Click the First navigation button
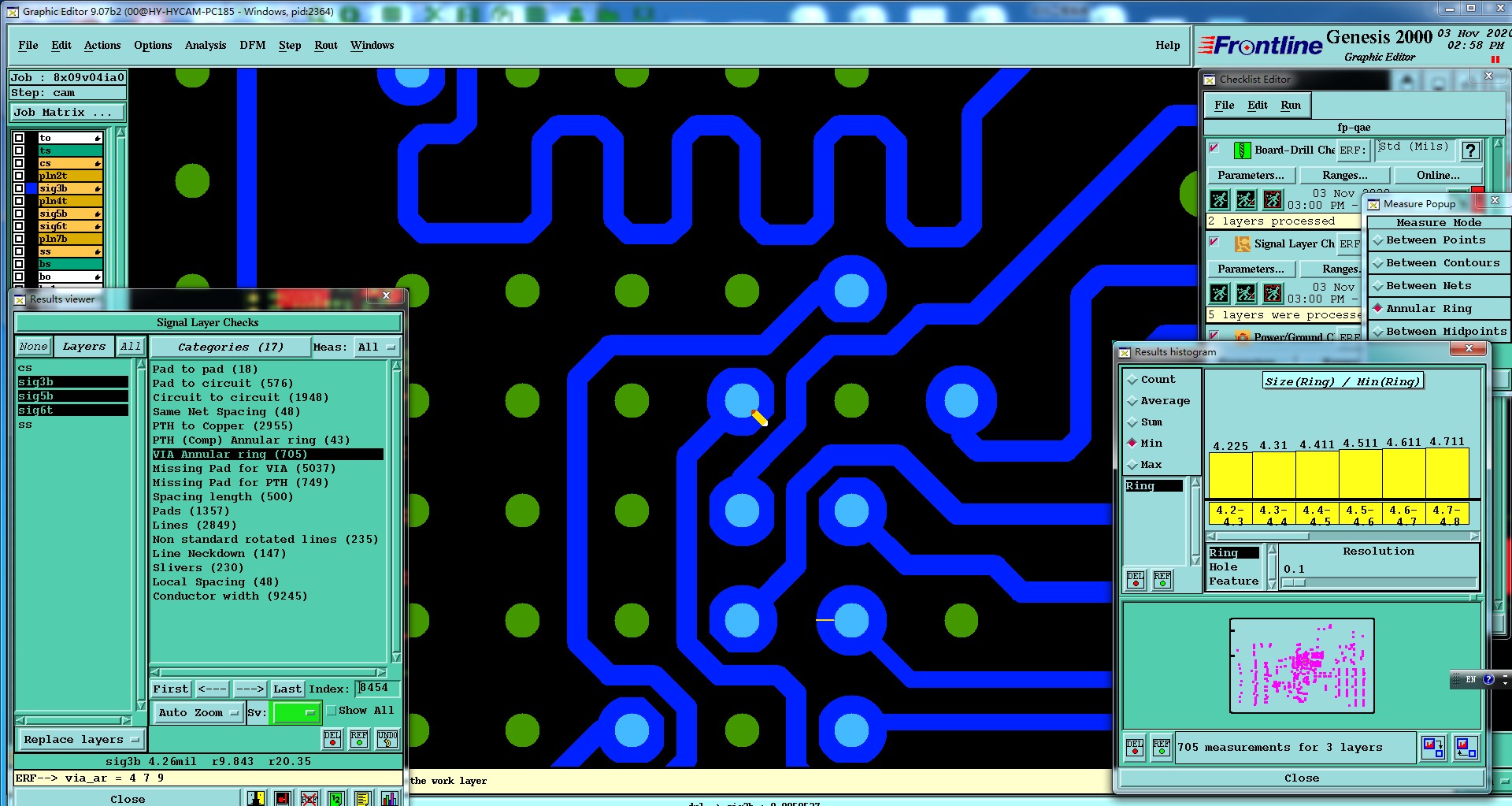Screen dimensions: 1512x806 click(171, 689)
